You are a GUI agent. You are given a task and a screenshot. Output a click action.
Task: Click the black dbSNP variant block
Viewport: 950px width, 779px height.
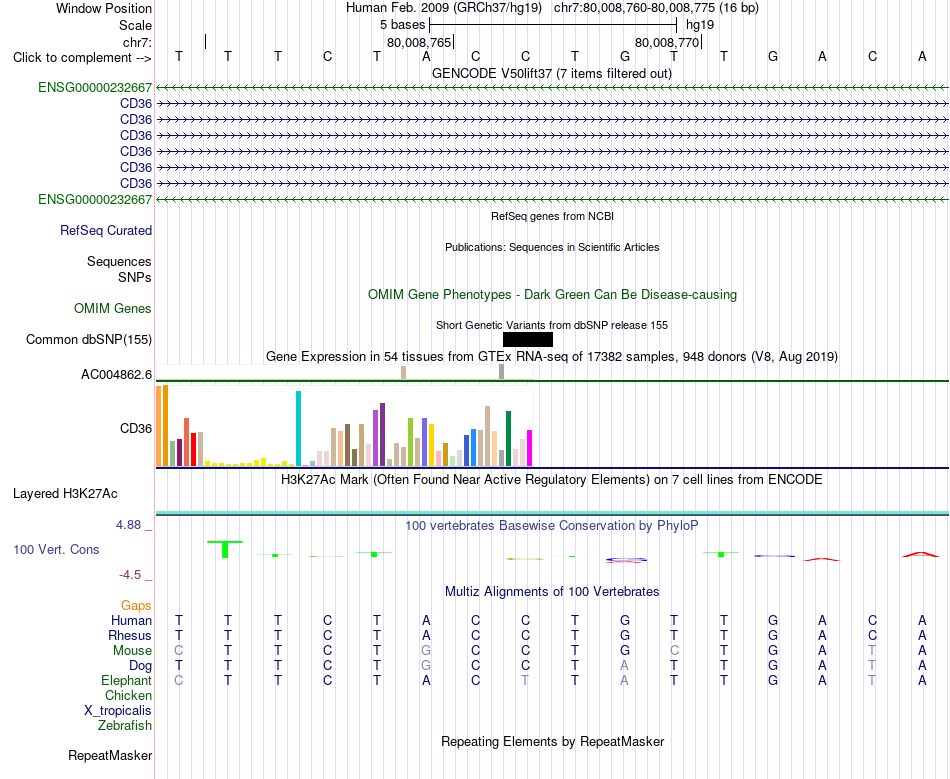tap(528, 339)
